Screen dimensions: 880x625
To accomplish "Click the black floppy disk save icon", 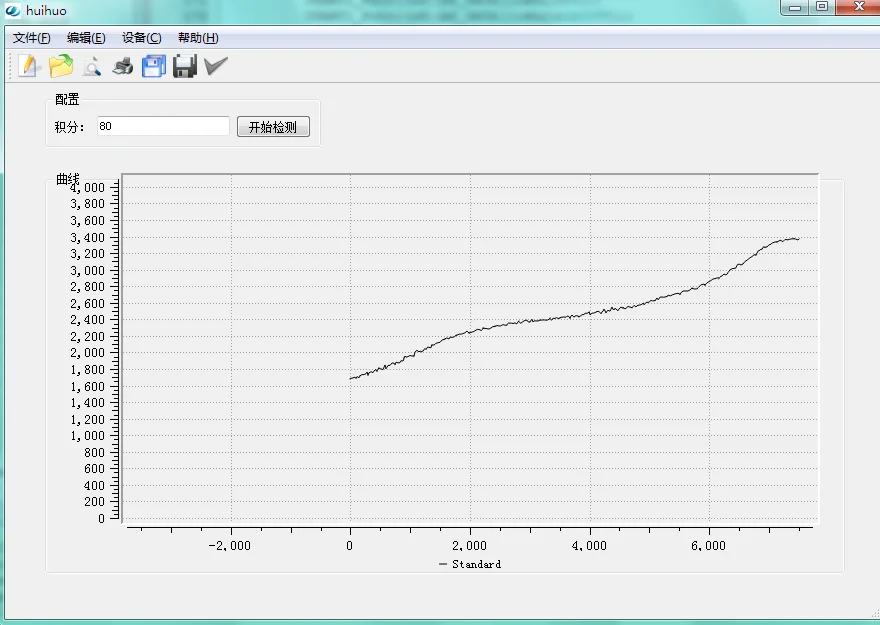I will tap(185, 66).
